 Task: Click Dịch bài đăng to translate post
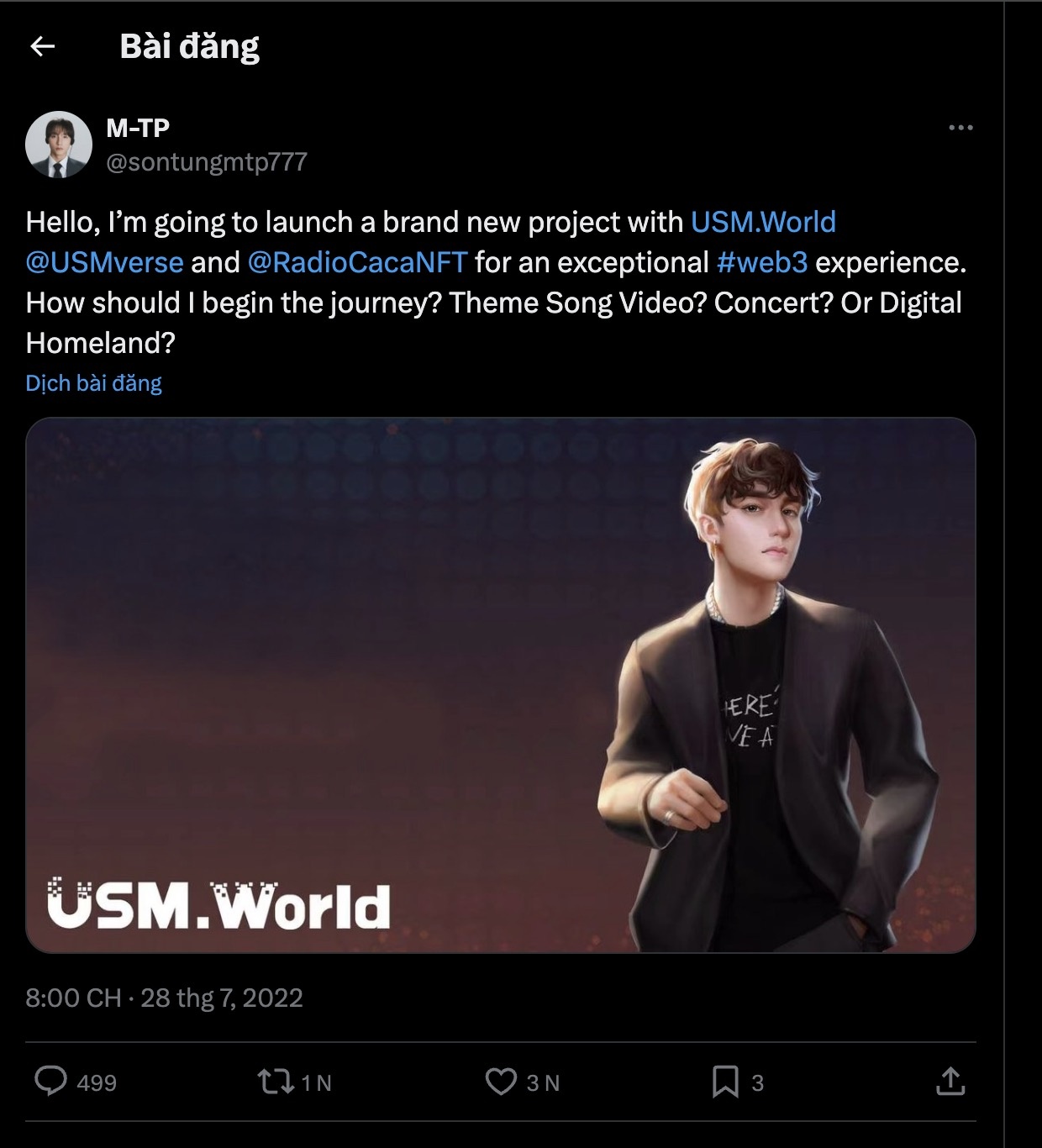coord(93,383)
